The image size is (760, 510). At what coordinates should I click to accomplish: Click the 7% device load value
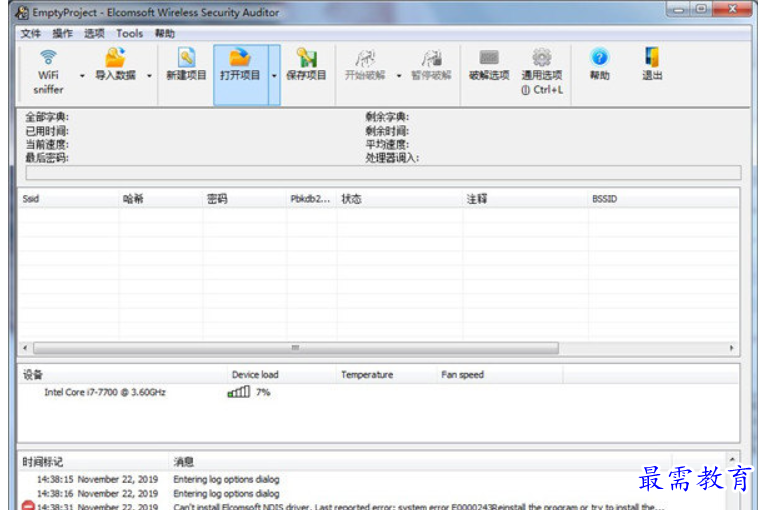pyautogui.click(x=263, y=392)
